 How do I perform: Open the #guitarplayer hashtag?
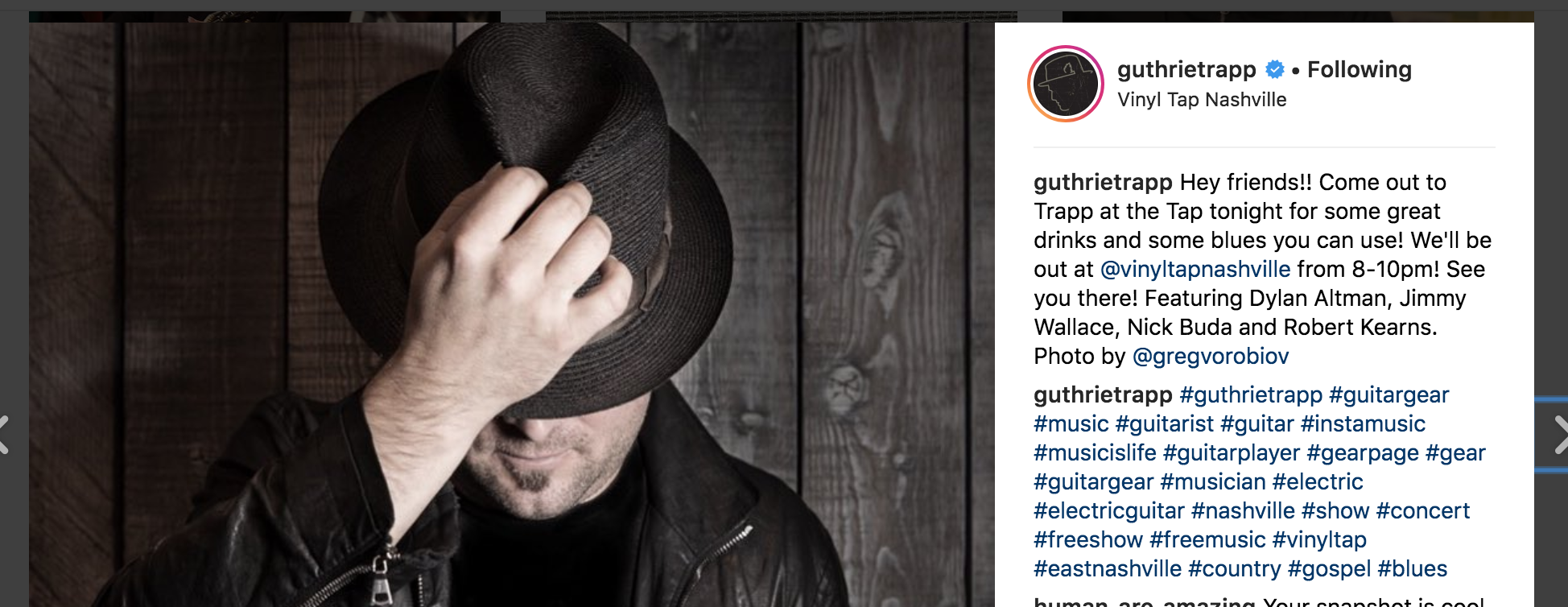pyautogui.click(x=1232, y=452)
